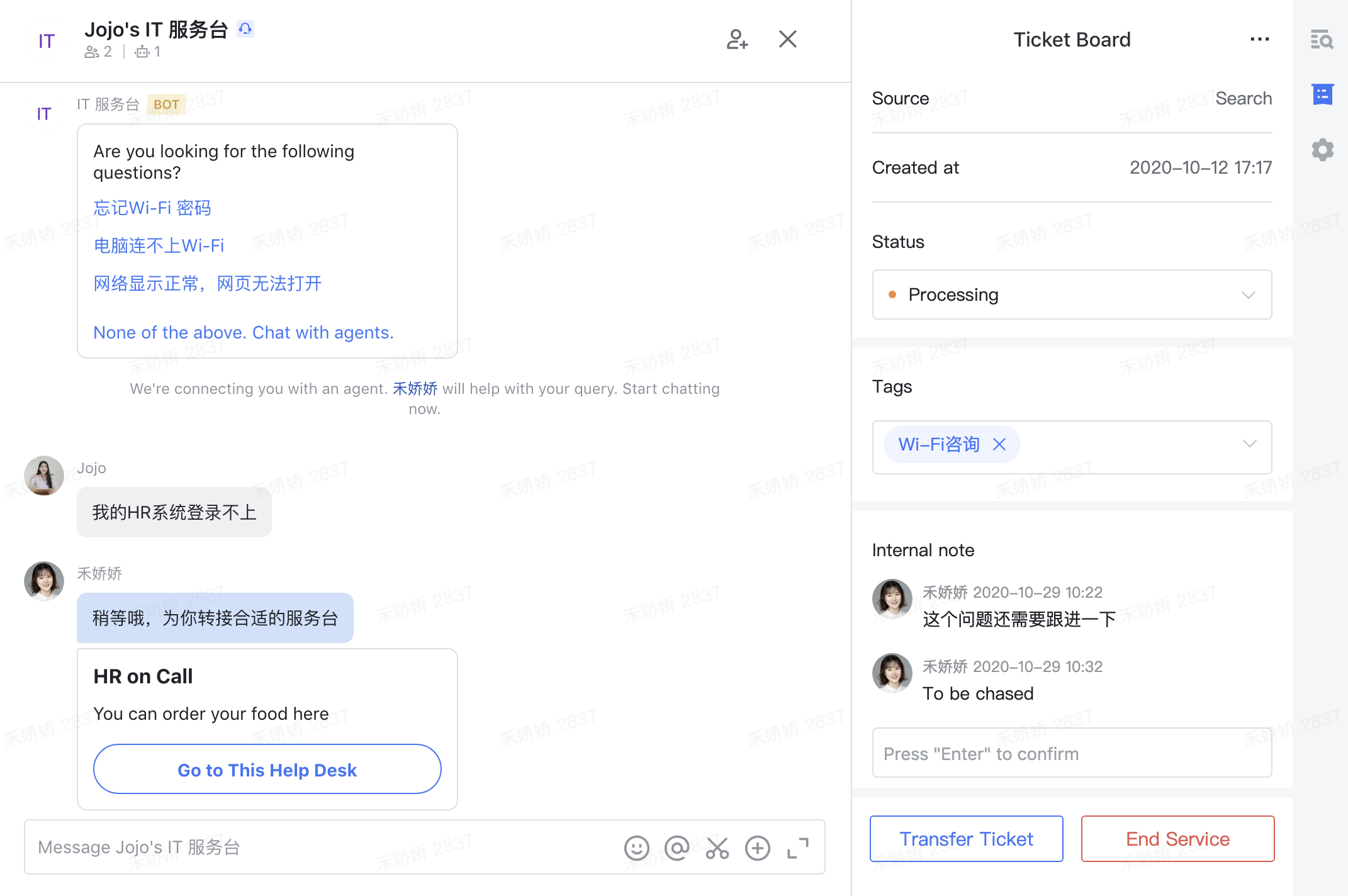The image size is (1348, 896).
Task: Use the screenshot scissors tool
Action: point(717,848)
